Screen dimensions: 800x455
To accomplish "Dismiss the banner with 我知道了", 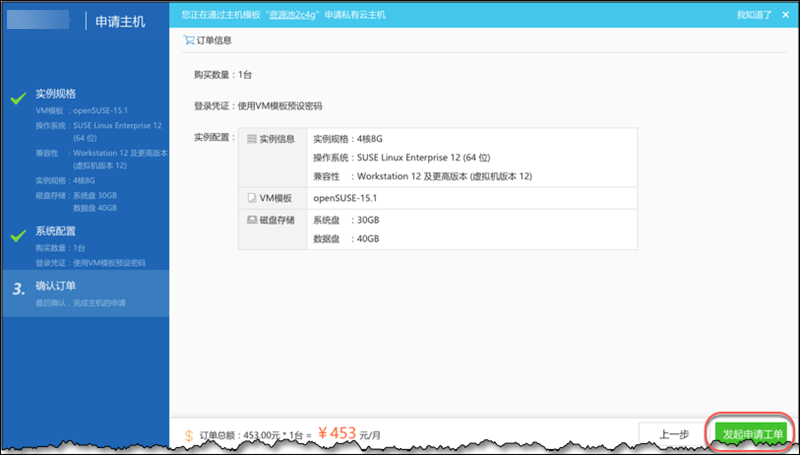I will coord(755,15).
